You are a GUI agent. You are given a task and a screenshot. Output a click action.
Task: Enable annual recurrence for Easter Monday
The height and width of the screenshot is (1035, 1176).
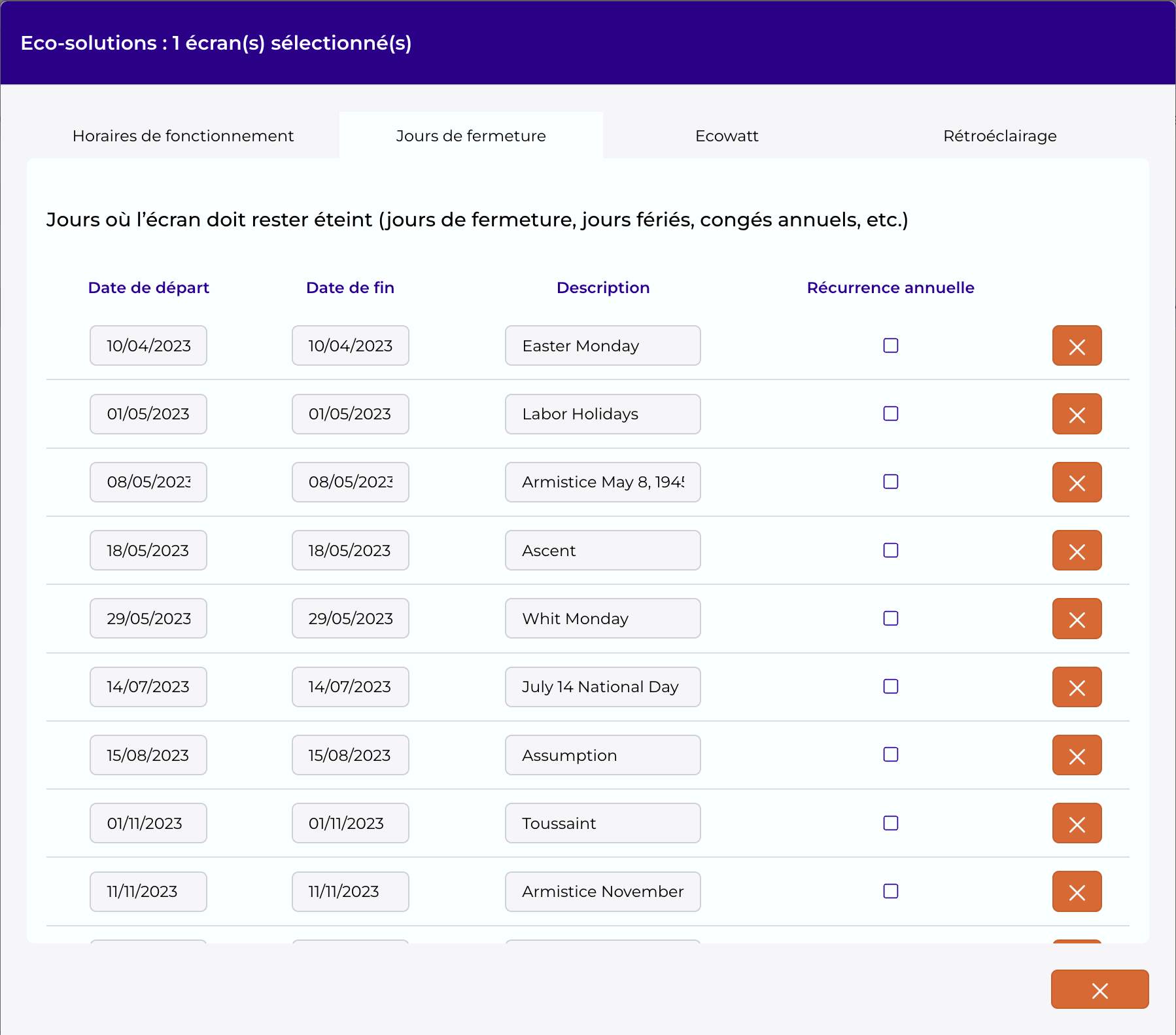coord(890,345)
